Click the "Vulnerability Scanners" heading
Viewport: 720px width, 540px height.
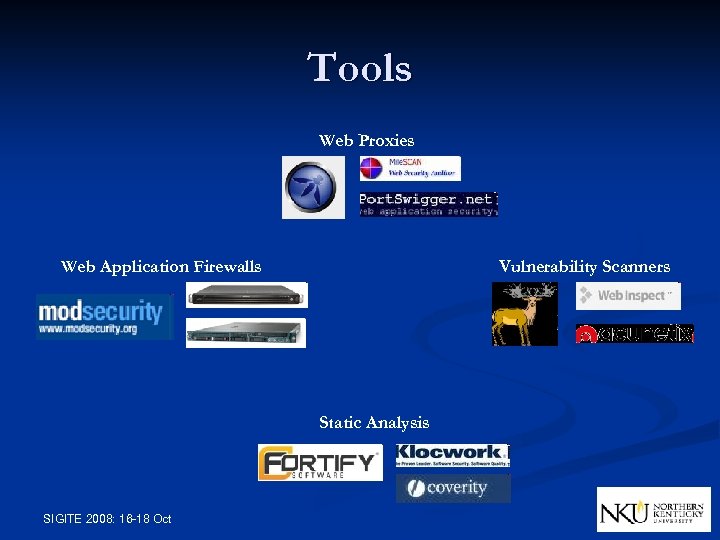coord(585,267)
